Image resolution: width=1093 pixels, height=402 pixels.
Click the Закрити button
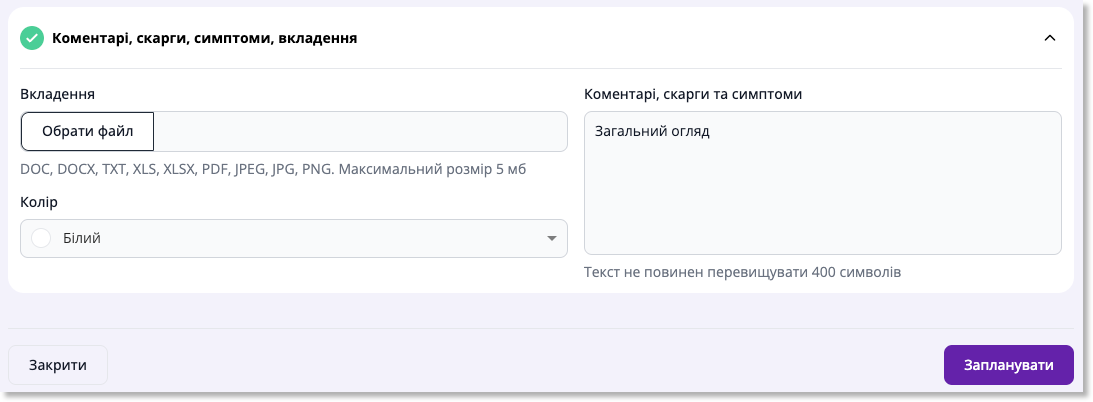tap(58, 365)
